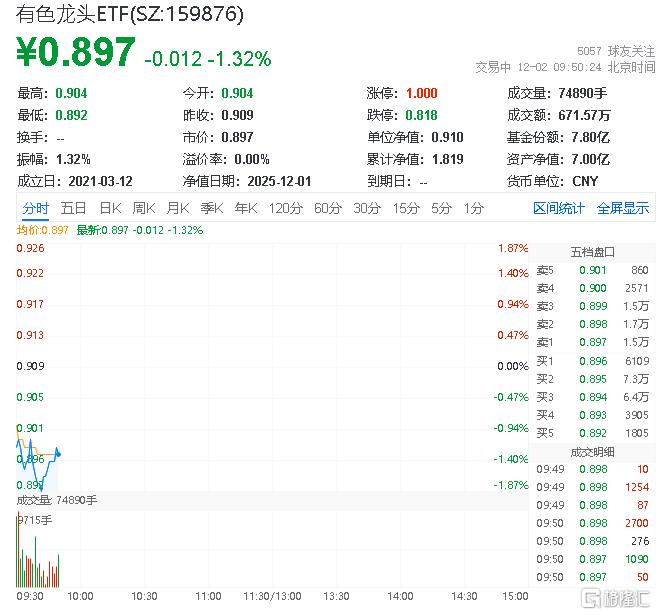This screenshot has width=656, height=615.
Task: Click the 全屏显示 link
Action: pyautogui.click(x=623, y=208)
